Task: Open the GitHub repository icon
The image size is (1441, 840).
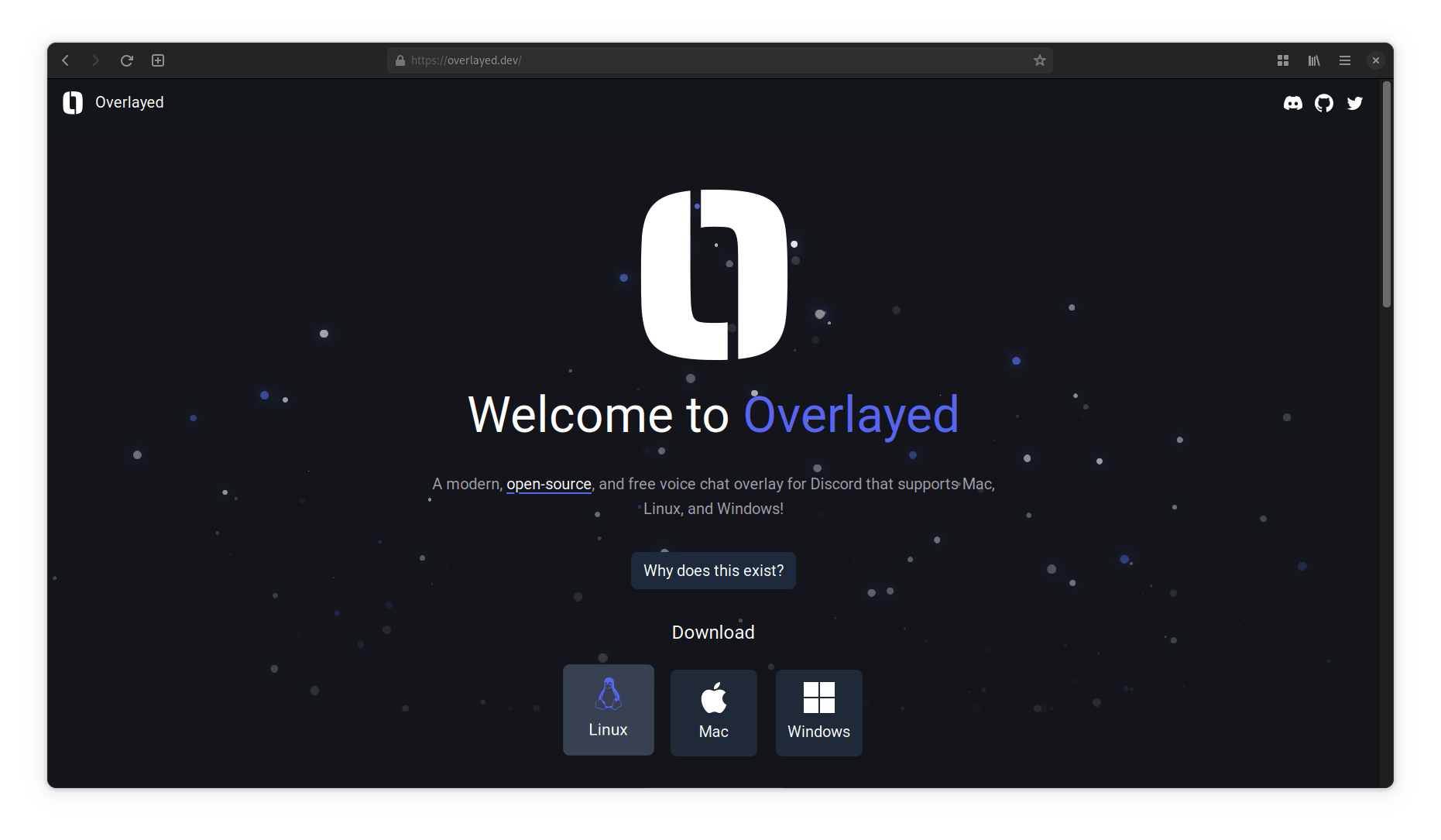Action: (x=1324, y=103)
